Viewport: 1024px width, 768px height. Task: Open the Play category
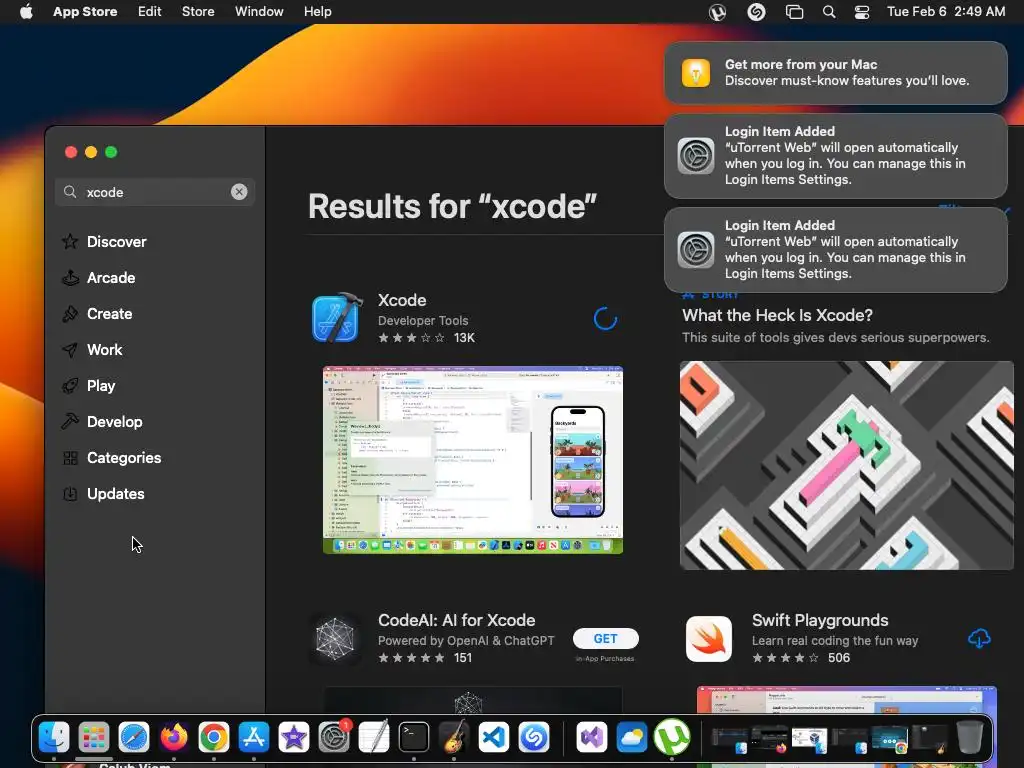point(89,385)
